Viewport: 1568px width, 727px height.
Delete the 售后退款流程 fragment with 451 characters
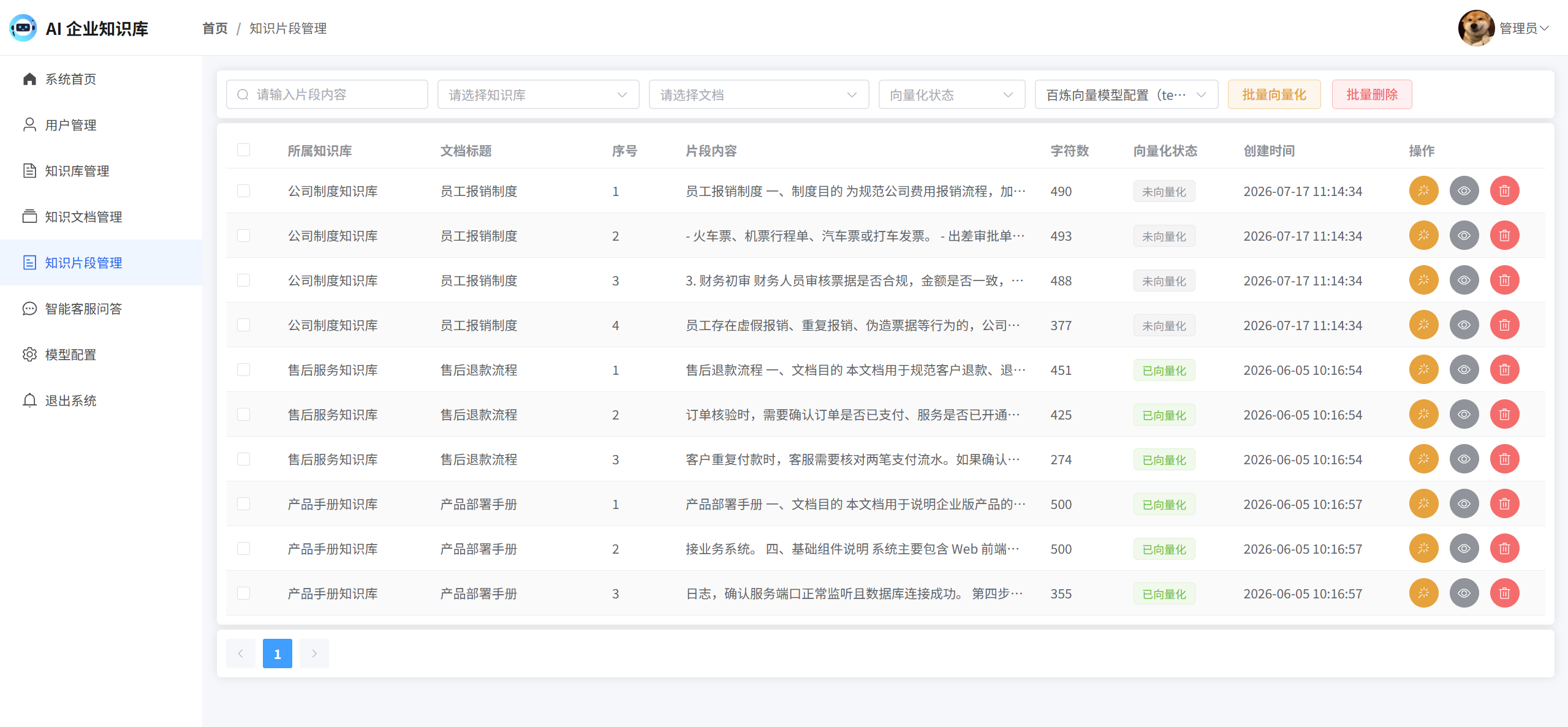click(x=1504, y=369)
